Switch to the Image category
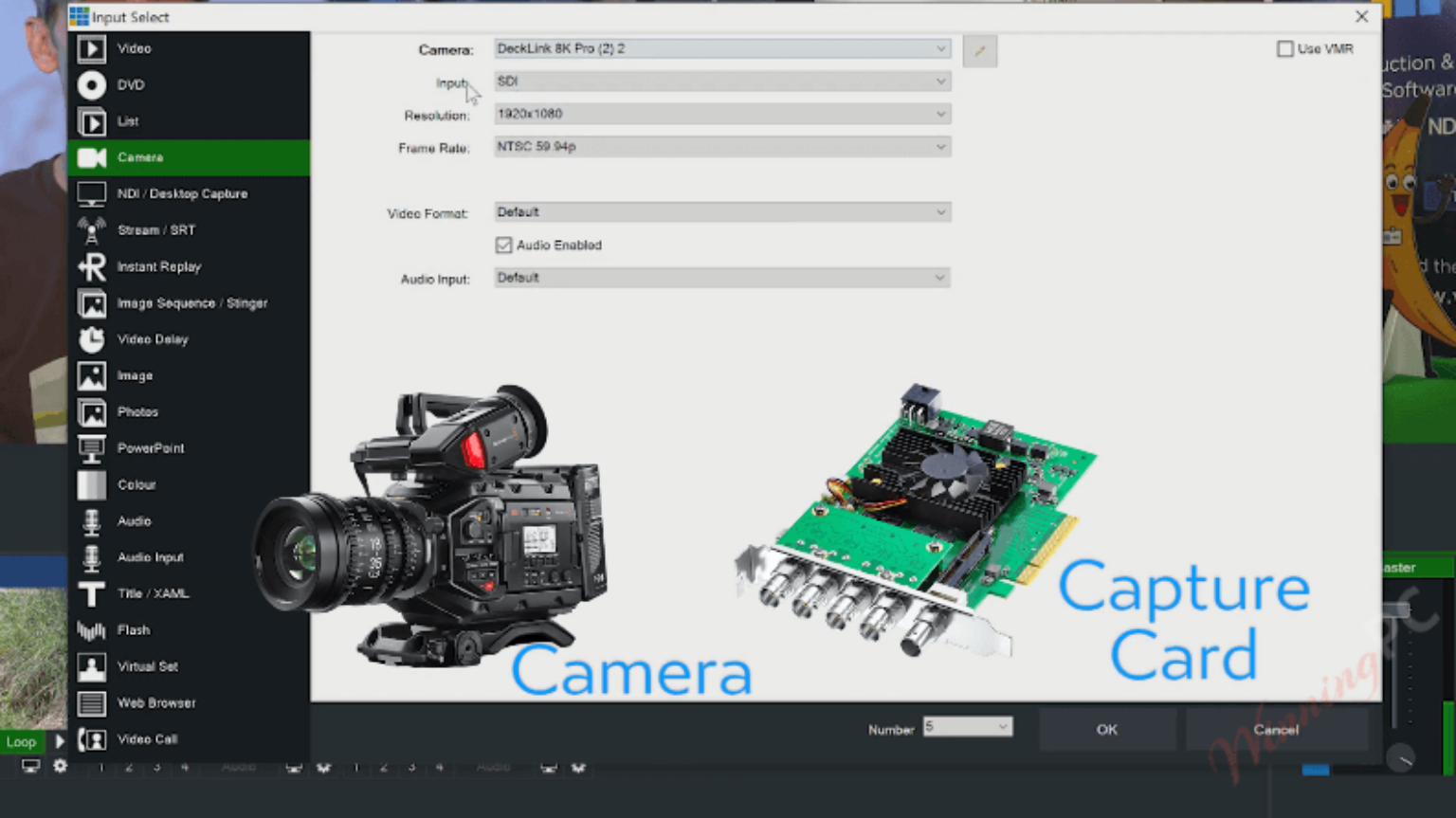 189,376
